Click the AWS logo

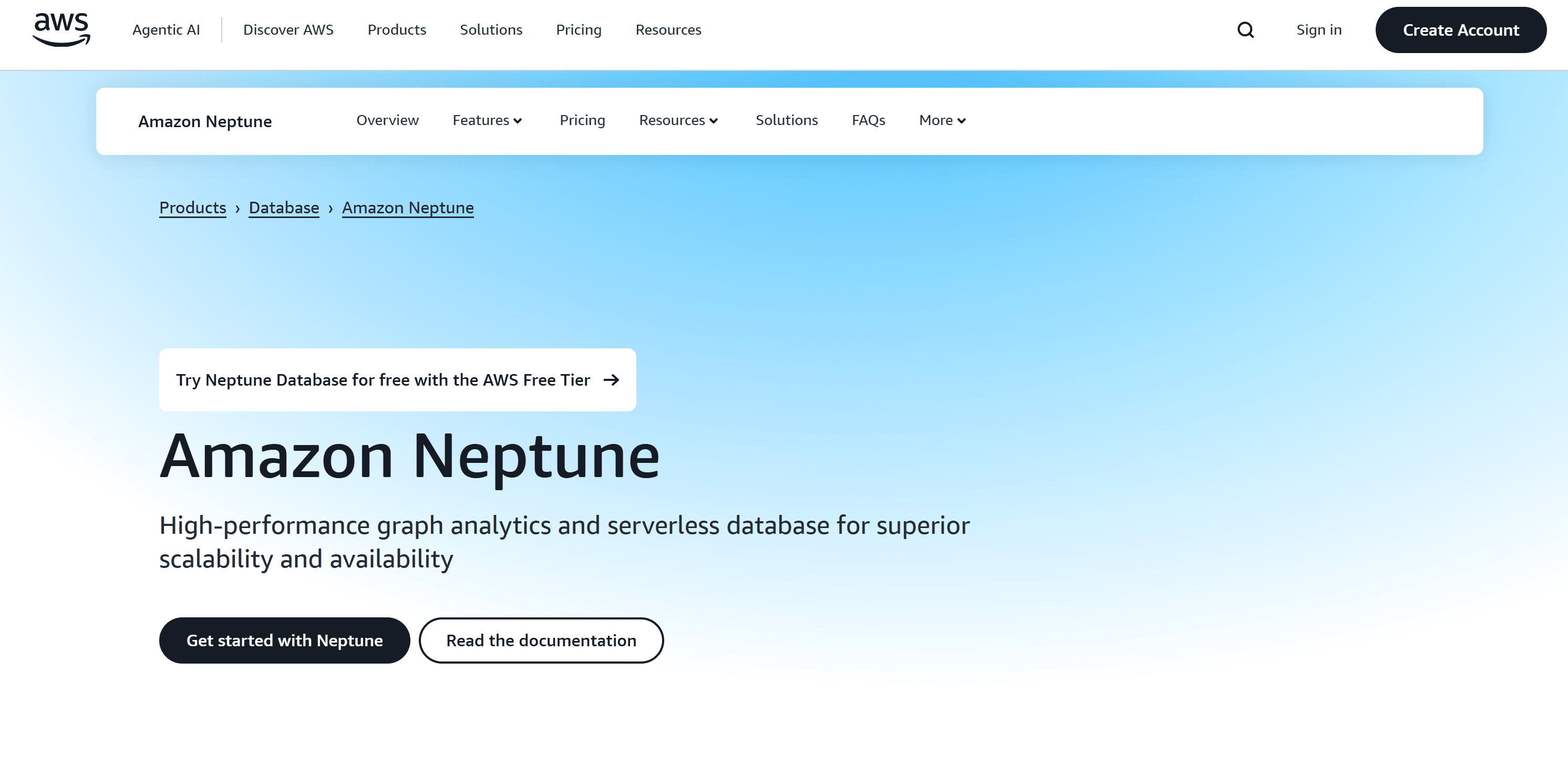(61, 29)
